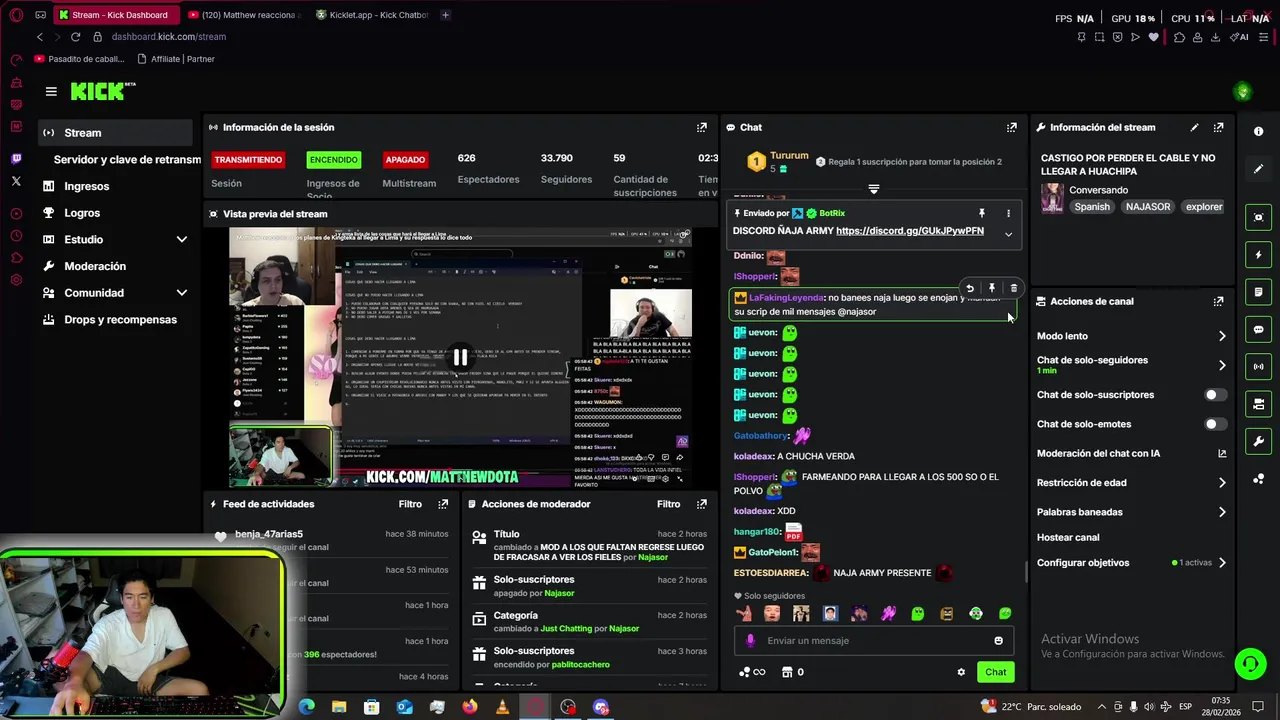Click the NAJASOR stream tag

tap(1148, 207)
